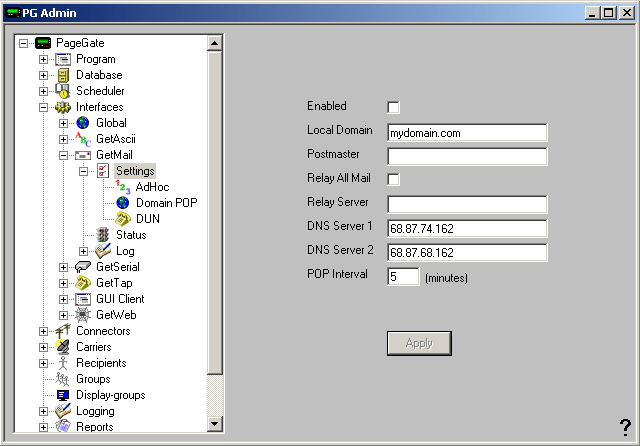The width and height of the screenshot is (640, 446).
Task: Click the Global globe icon
Action: coord(83,123)
